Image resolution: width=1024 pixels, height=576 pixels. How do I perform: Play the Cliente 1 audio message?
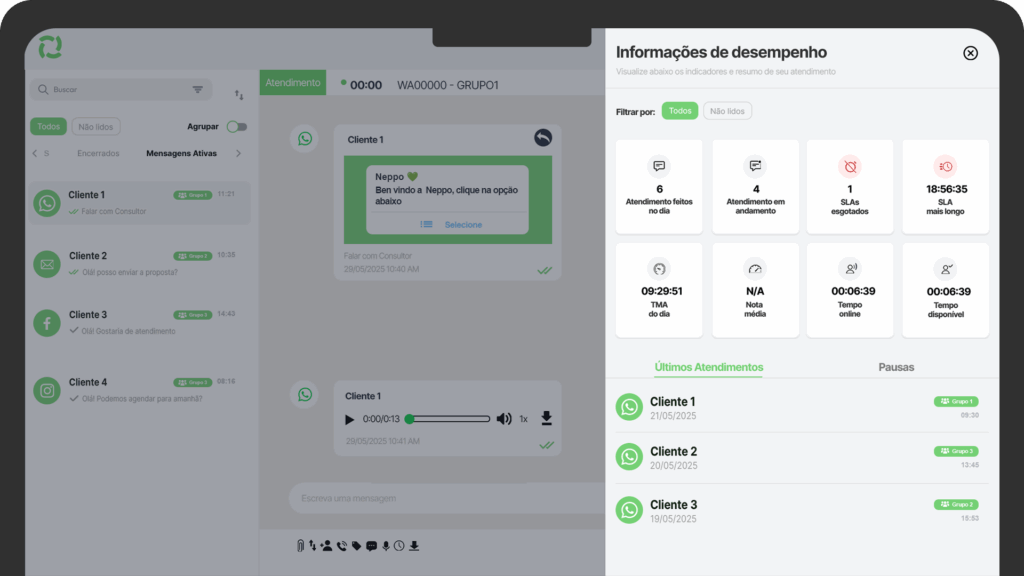350,419
